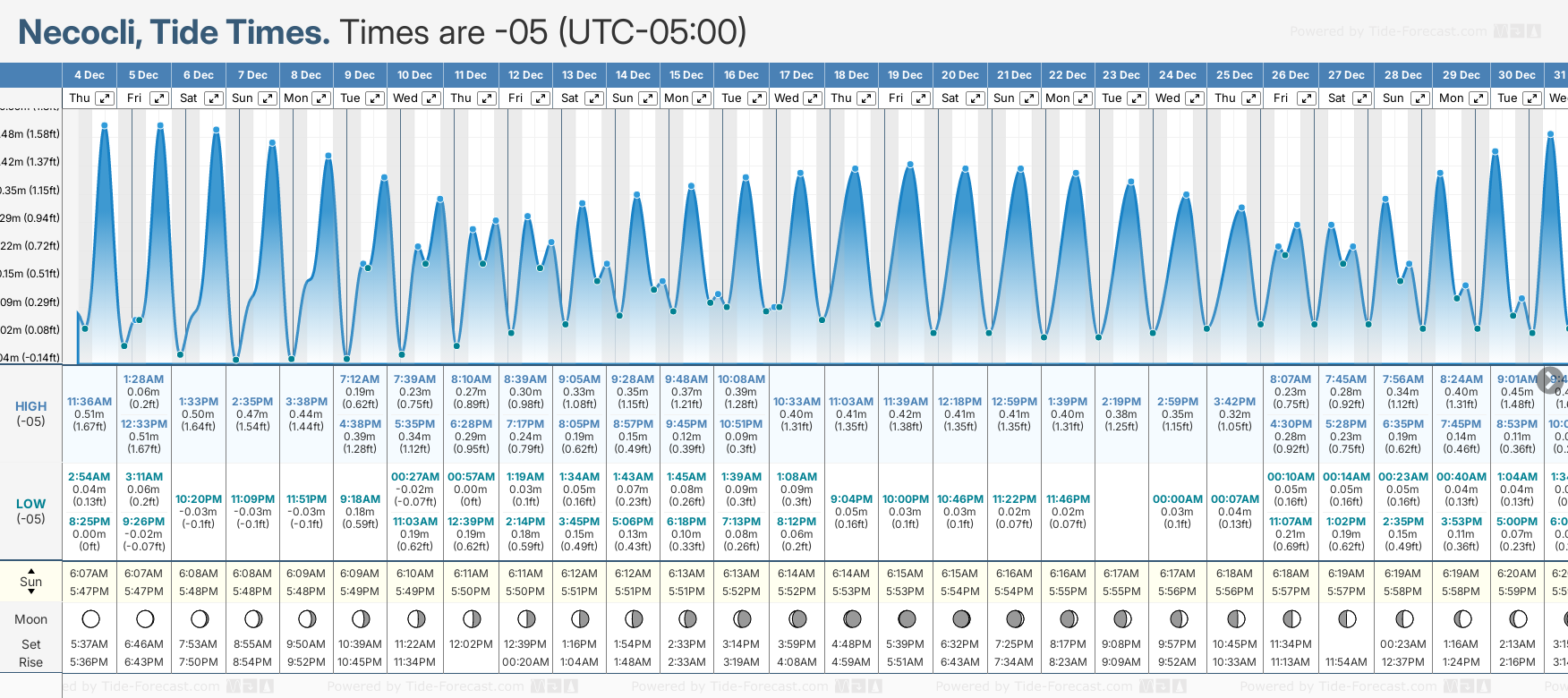Expand the Sun 21 Dec tide details
1568x698 pixels.
coord(1029,98)
